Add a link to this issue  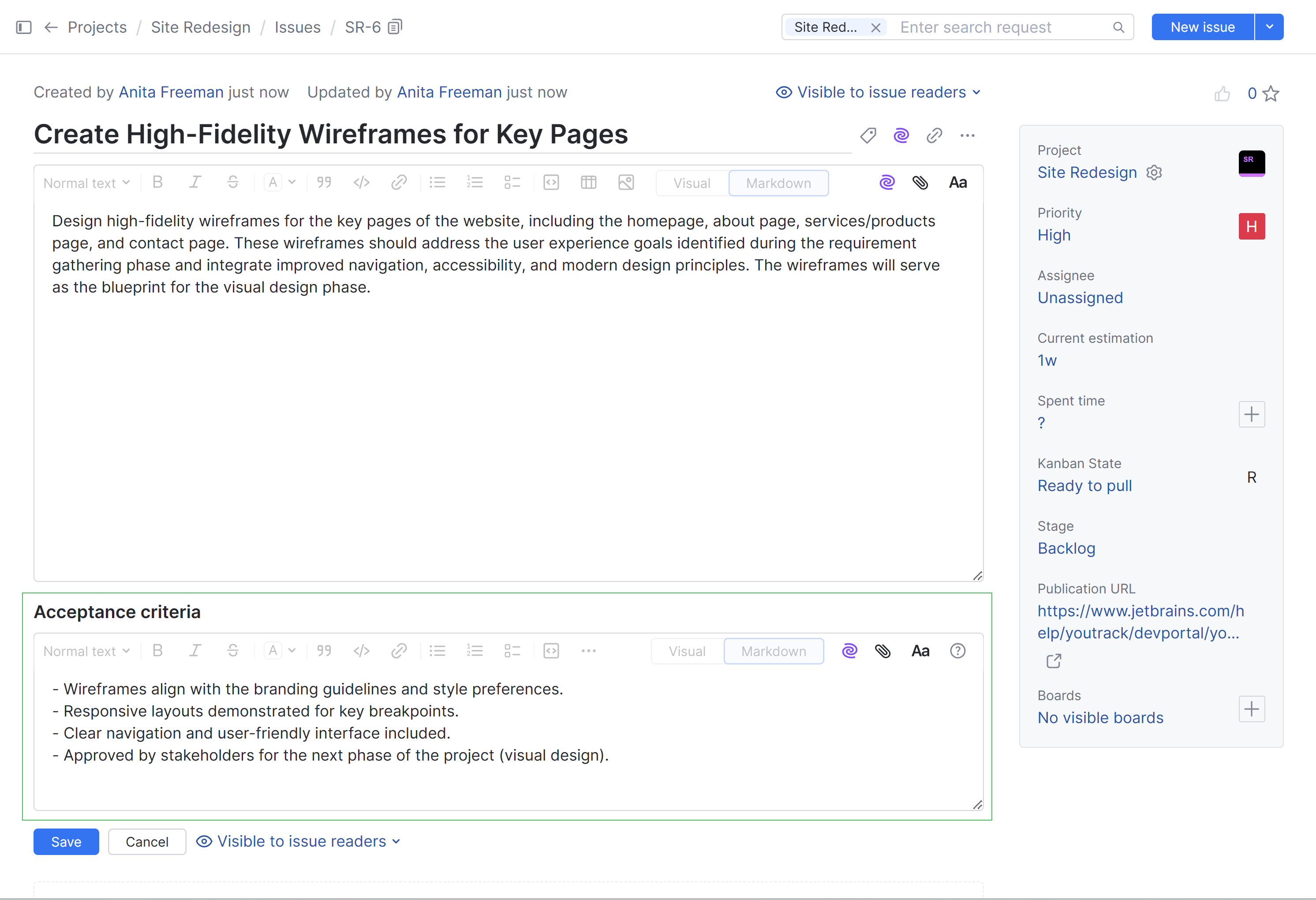[x=934, y=135]
